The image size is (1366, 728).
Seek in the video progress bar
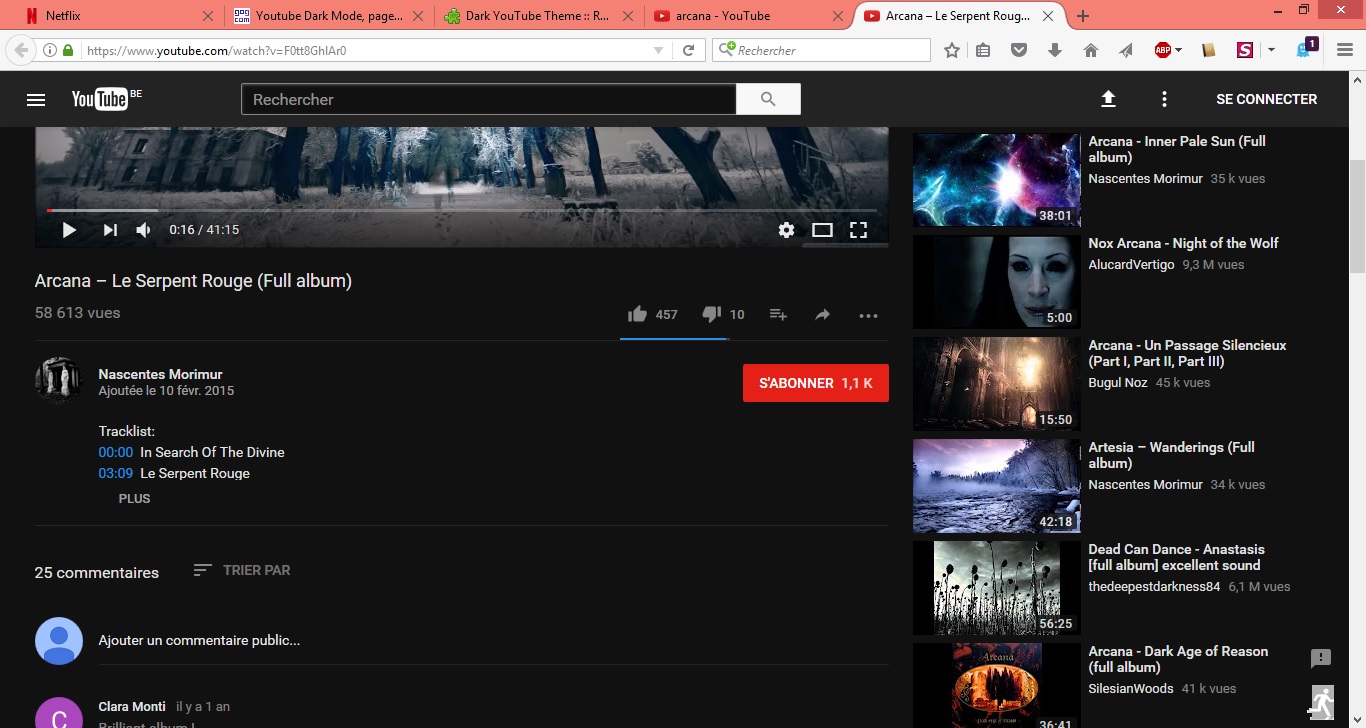click(462, 210)
